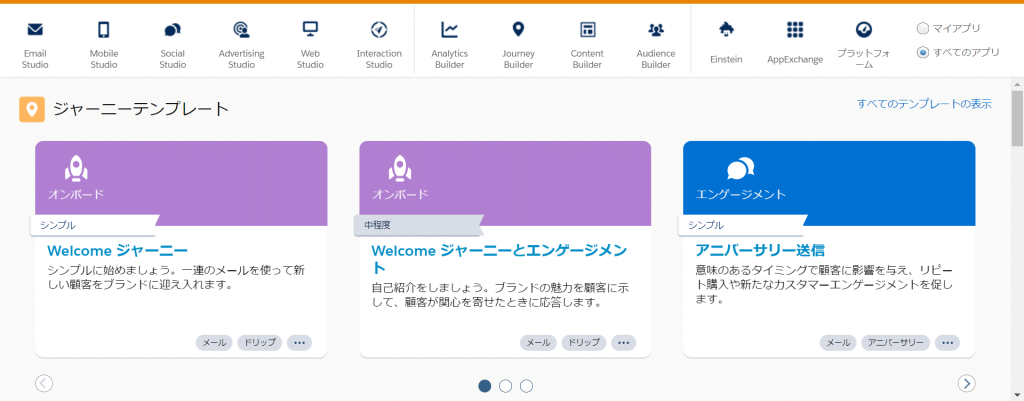
Task: Click メール tag on アニバーサリー送信 card
Action: [x=839, y=343]
